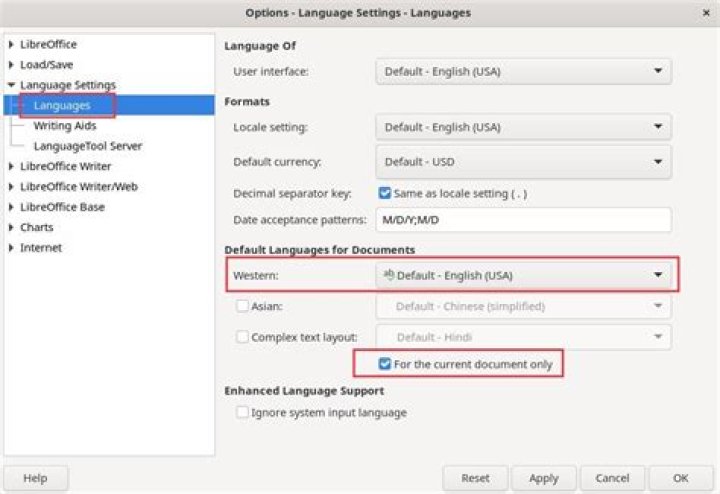
Task: Click the Cancel button
Action: 613,478
